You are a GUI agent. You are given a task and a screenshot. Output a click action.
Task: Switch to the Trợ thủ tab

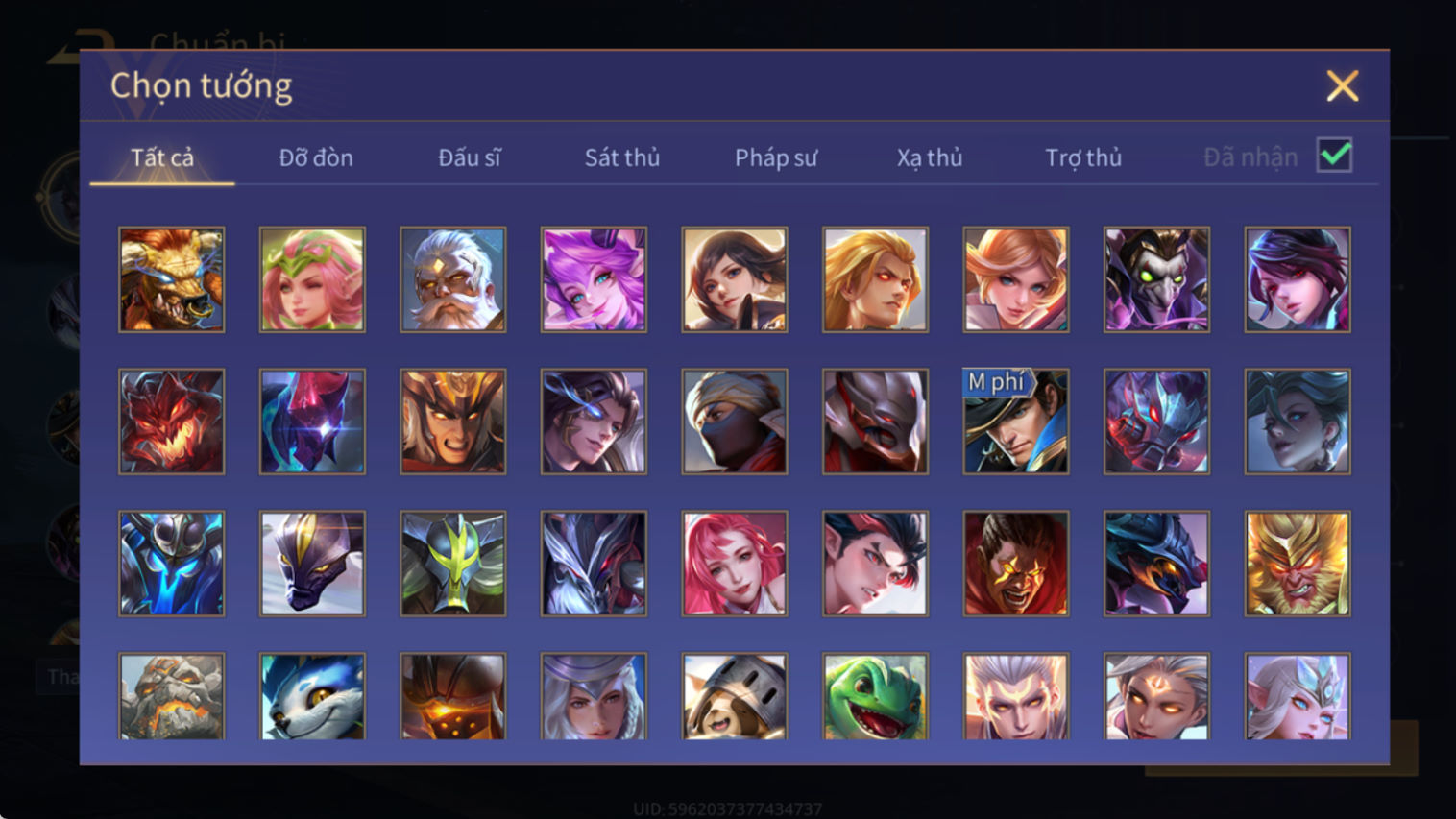pyautogui.click(x=1083, y=157)
